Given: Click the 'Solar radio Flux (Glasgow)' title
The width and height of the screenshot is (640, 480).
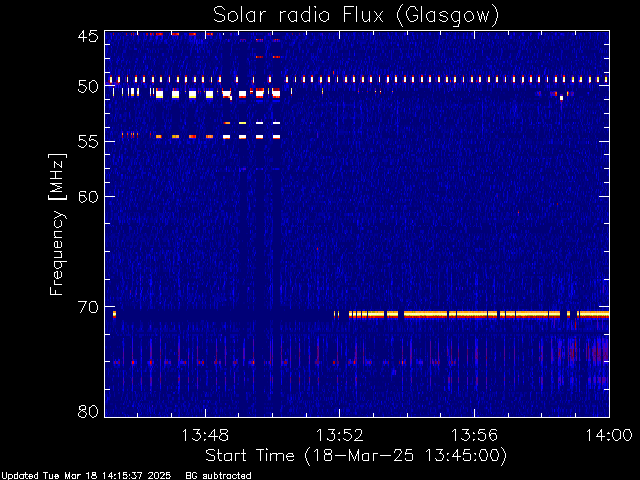Looking at the screenshot, I should (356, 16).
